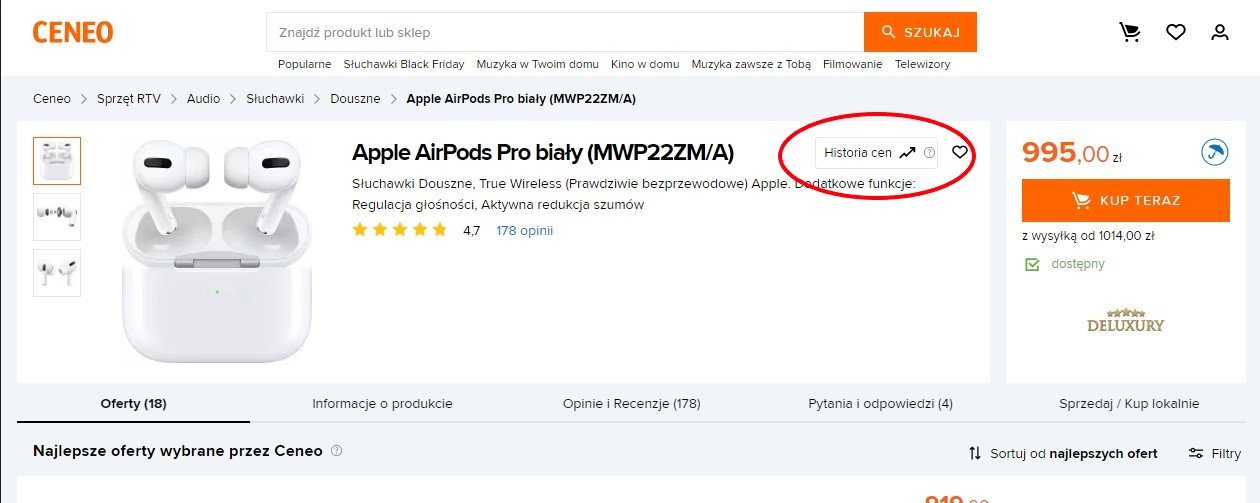Open the 178 opinii reviews link
The height and width of the screenshot is (503, 1260).
524,230
